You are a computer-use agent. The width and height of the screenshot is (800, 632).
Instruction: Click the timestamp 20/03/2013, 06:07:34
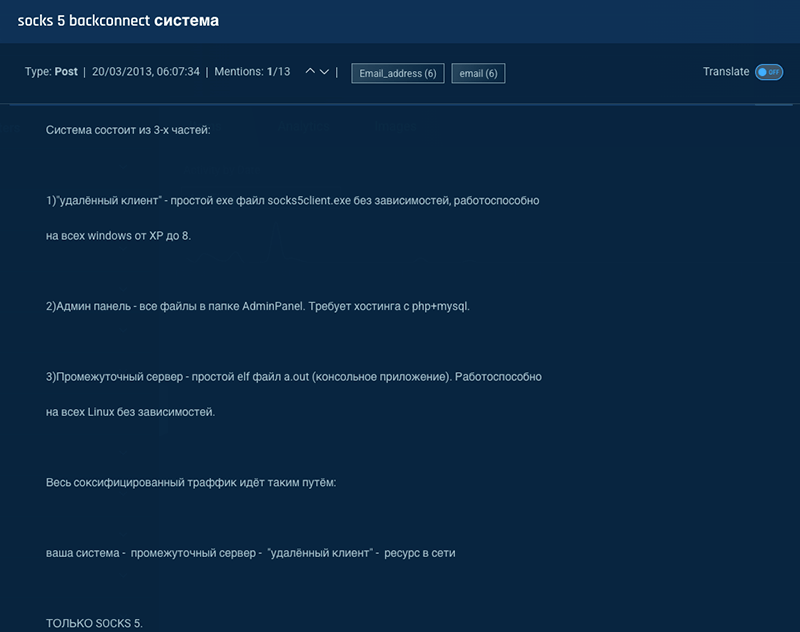[x=144, y=72]
